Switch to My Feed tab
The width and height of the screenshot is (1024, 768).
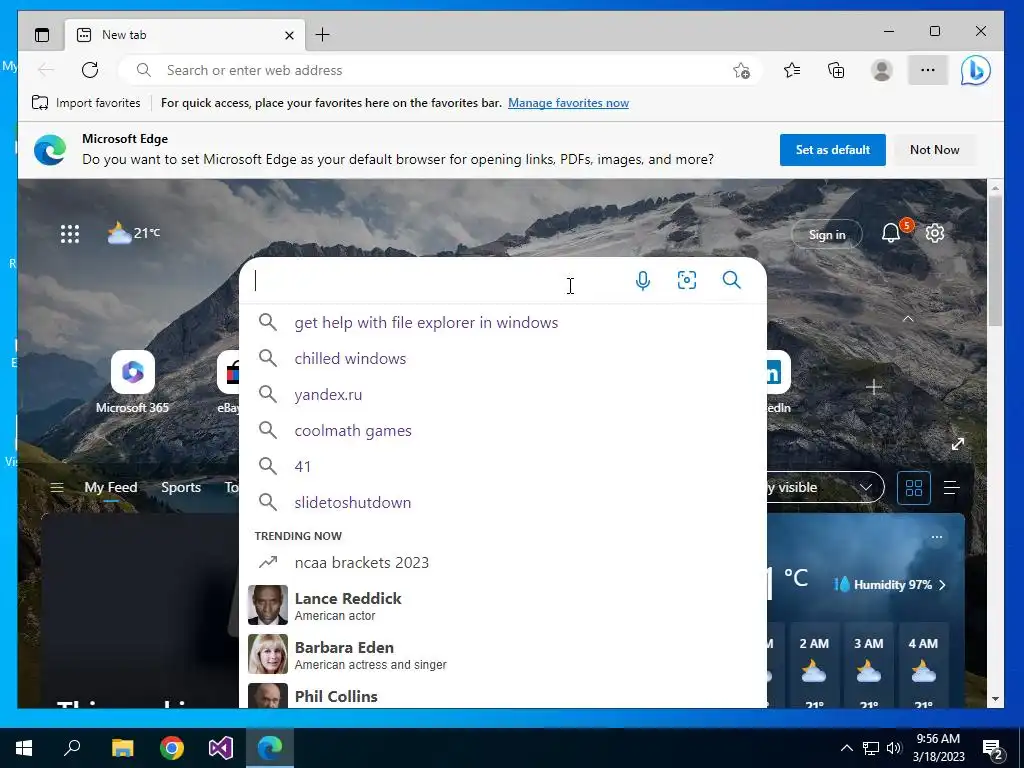111,487
